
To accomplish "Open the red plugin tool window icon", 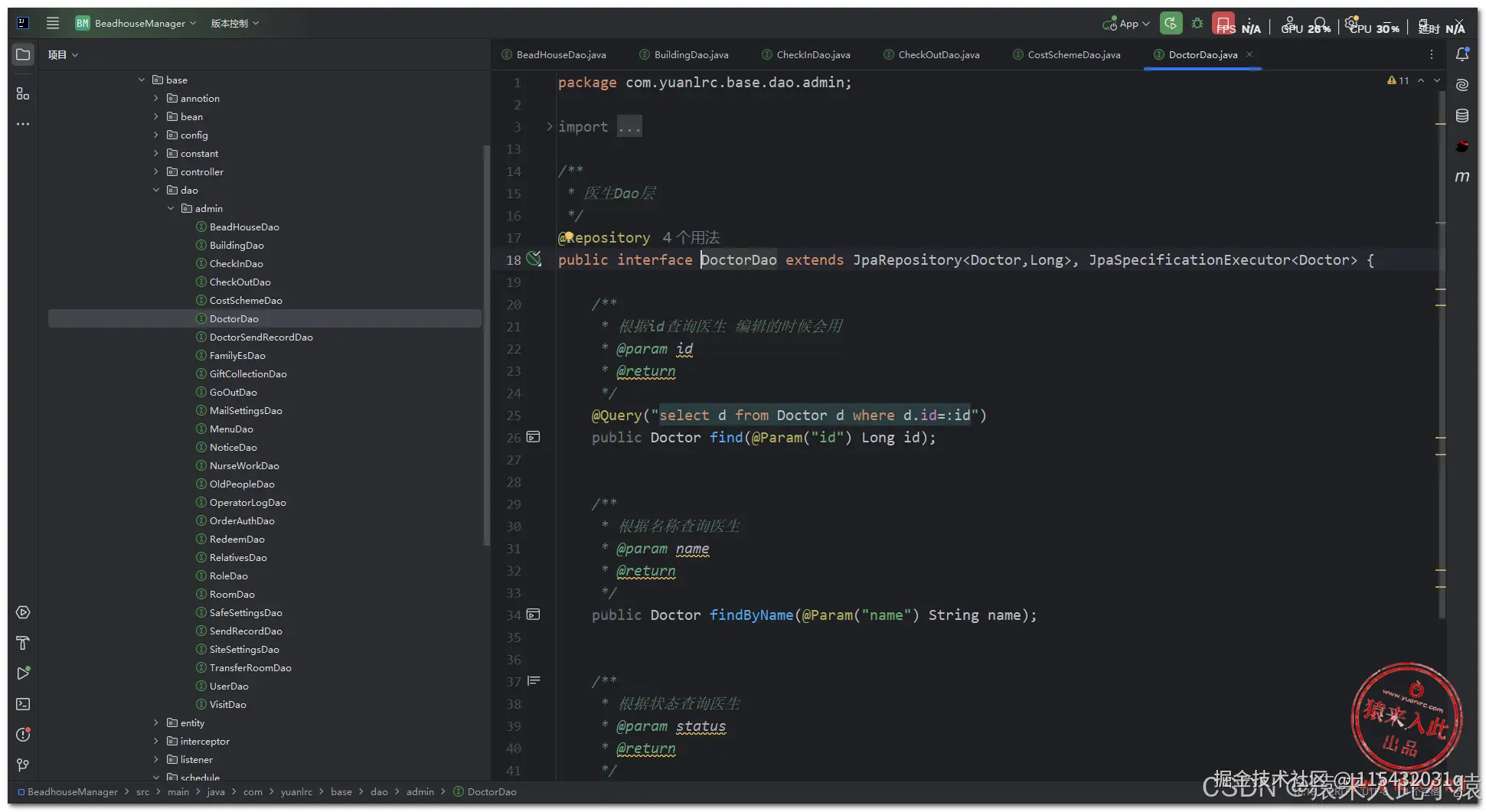I will 1462,146.
